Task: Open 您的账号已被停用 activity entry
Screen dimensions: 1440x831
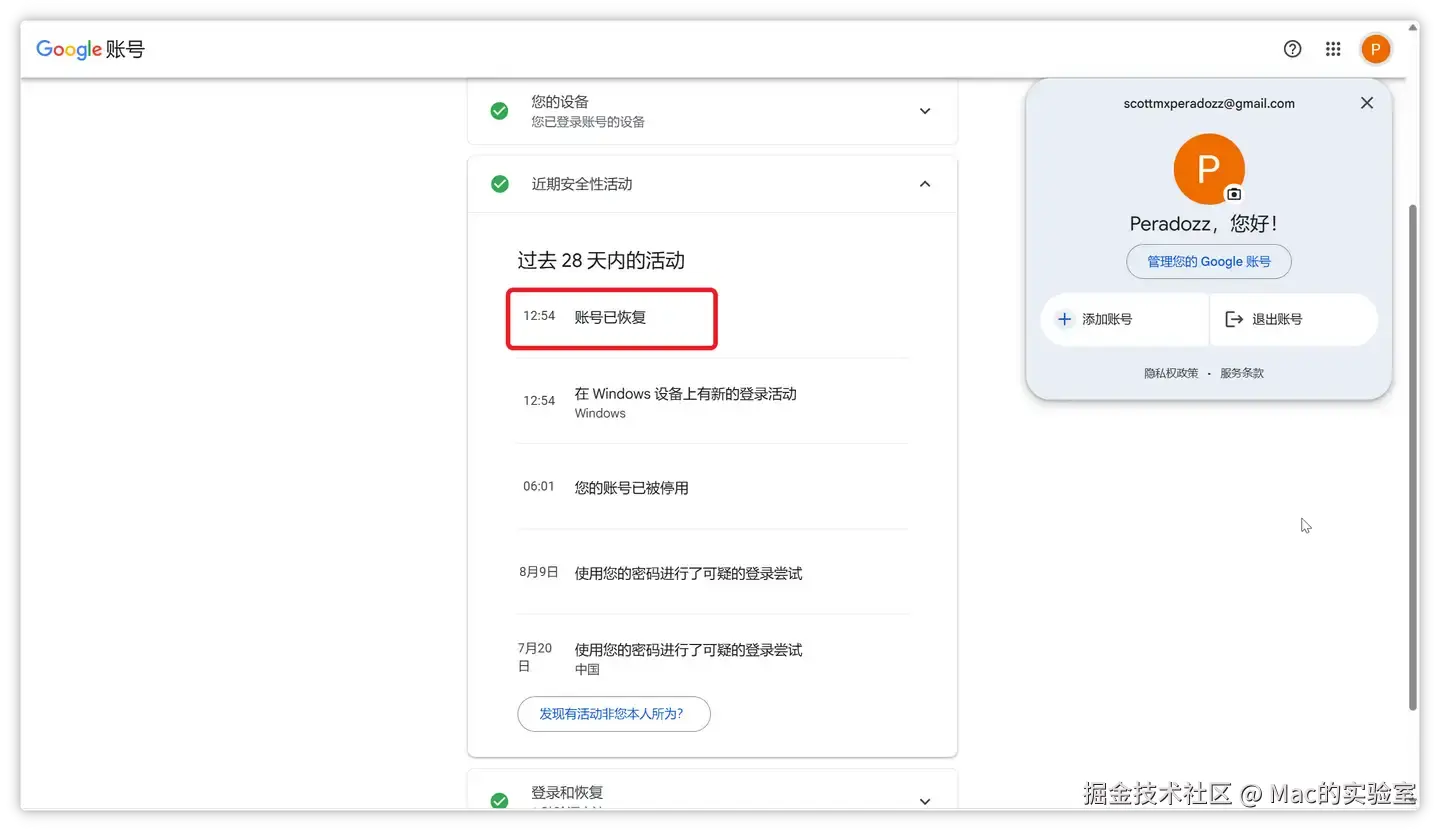Action: point(712,487)
